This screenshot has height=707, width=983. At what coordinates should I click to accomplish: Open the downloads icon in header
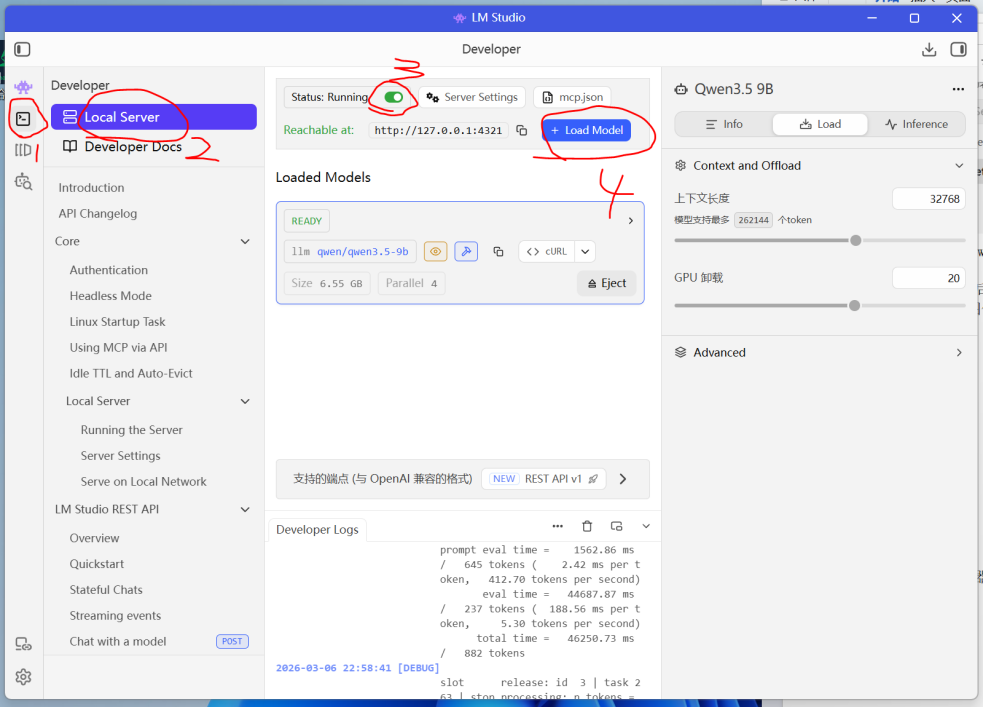[929, 50]
